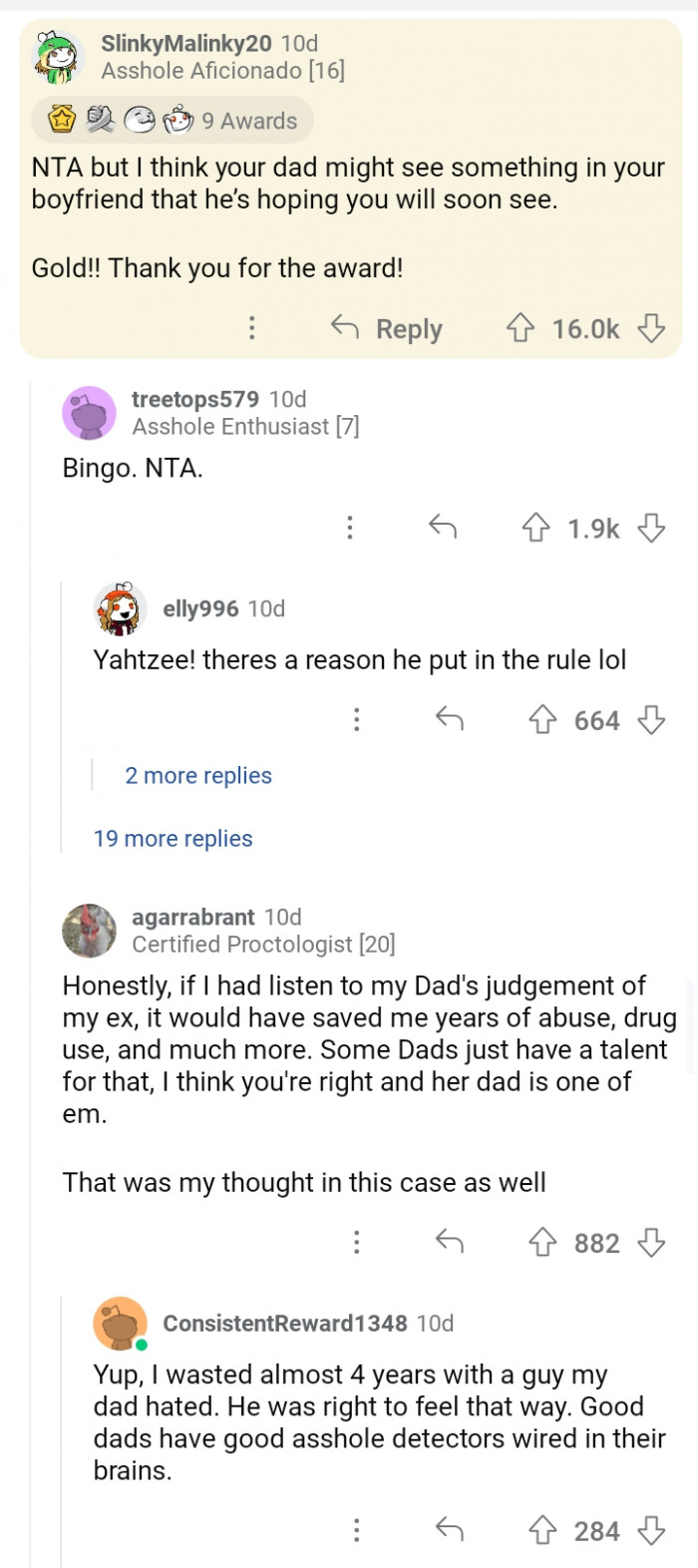Open the three-dot menu on ConsistentReward1348's comment
The height and width of the screenshot is (1568, 698).
(356, 1530)
